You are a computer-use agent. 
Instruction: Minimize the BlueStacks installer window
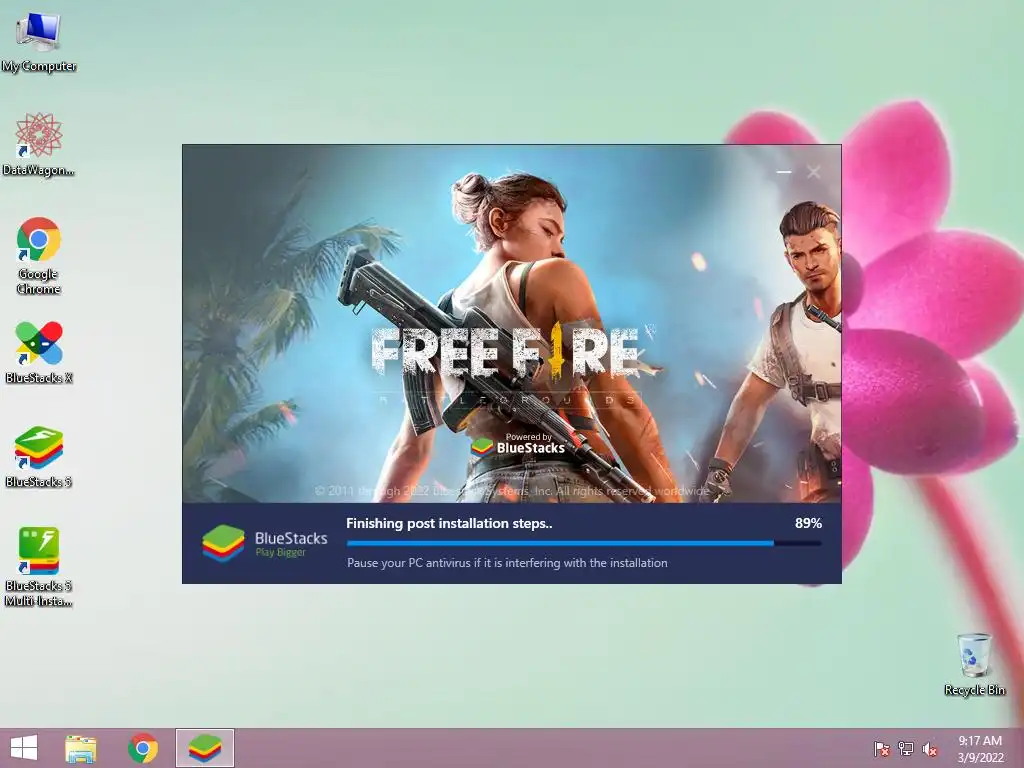[x=784, y=172]
